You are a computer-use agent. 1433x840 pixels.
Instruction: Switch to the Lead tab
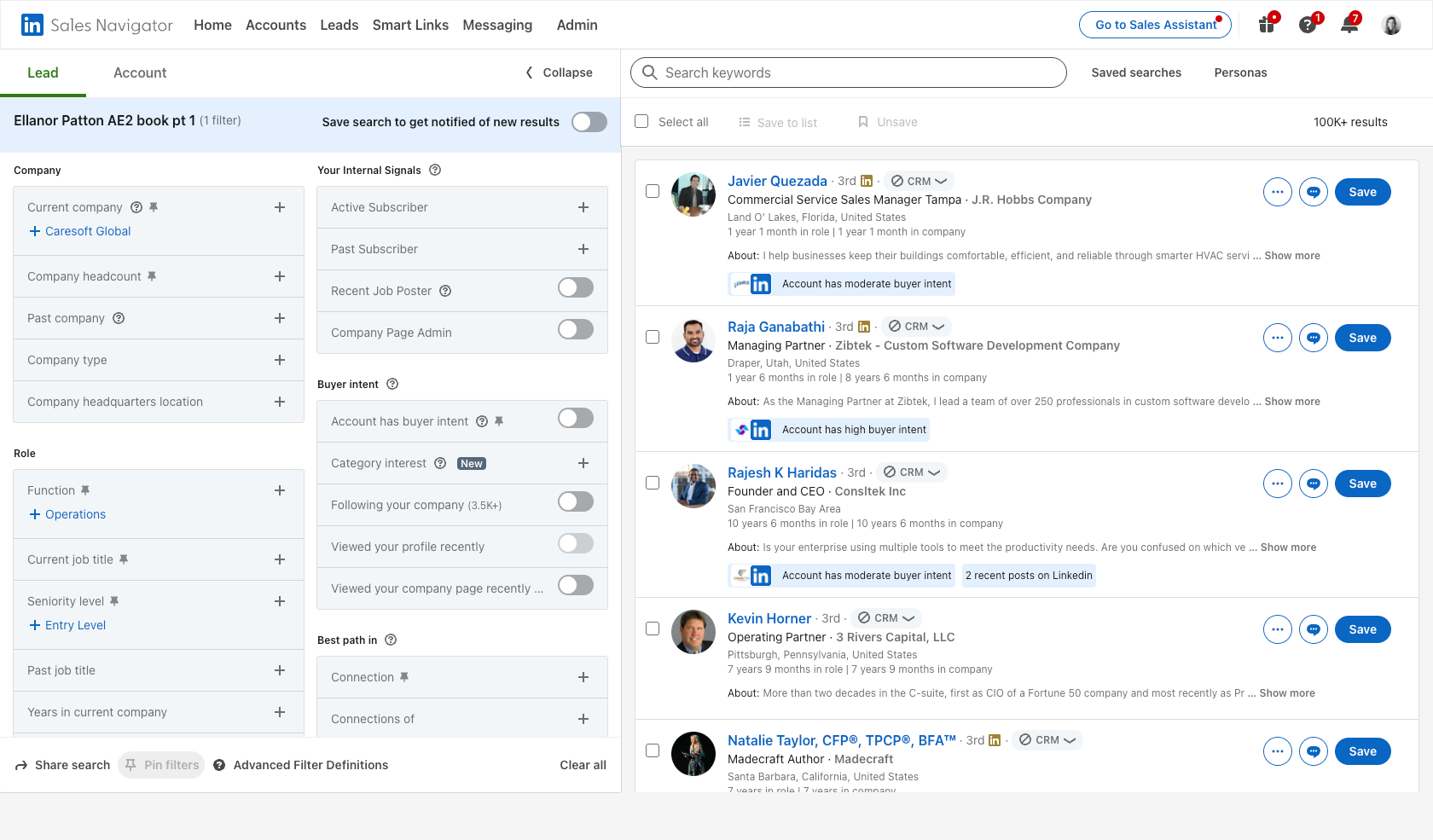click(x=43, y=72)
